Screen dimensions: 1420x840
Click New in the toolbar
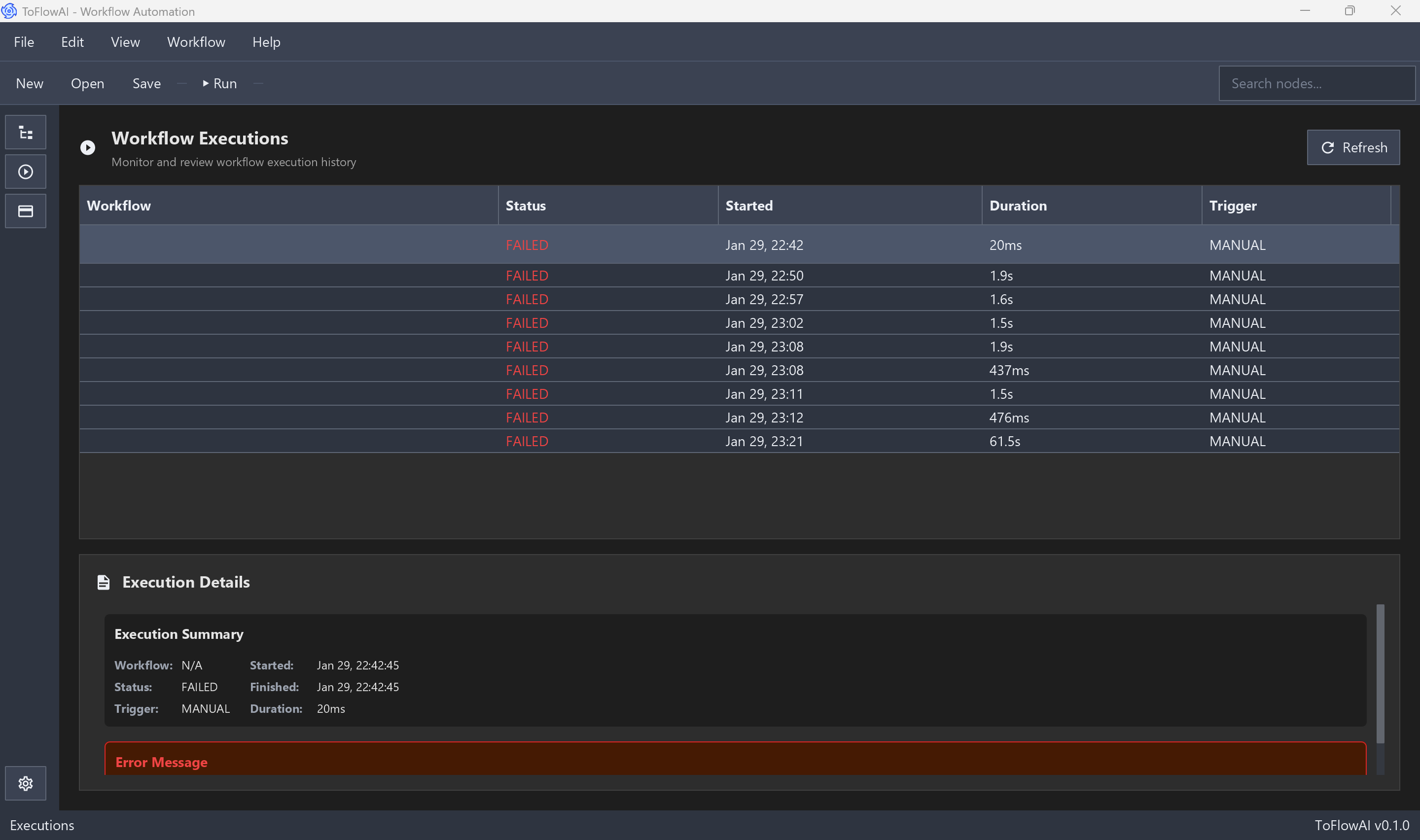(x=30, y=84)
